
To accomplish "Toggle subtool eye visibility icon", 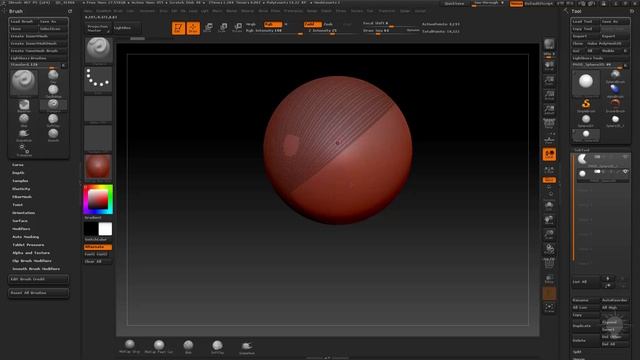I will pyautogui.click(x=625, y=172).
